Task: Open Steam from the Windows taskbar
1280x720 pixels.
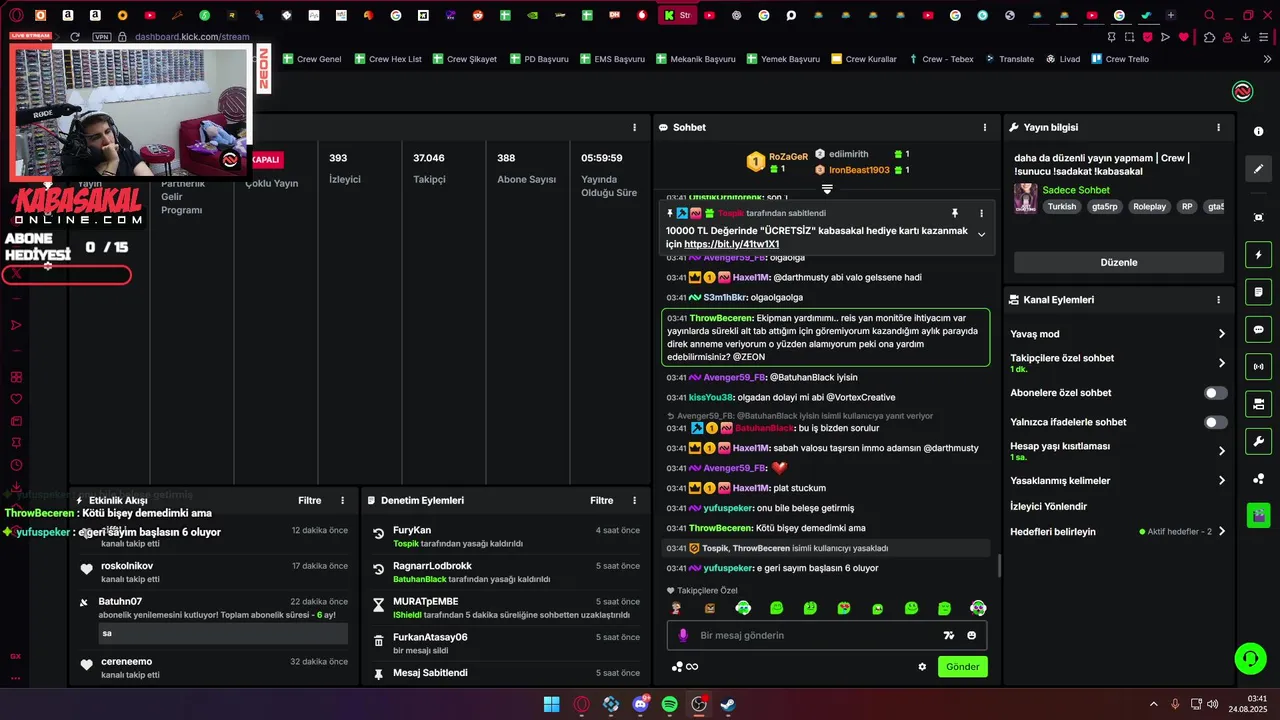Action: (728, 704)
